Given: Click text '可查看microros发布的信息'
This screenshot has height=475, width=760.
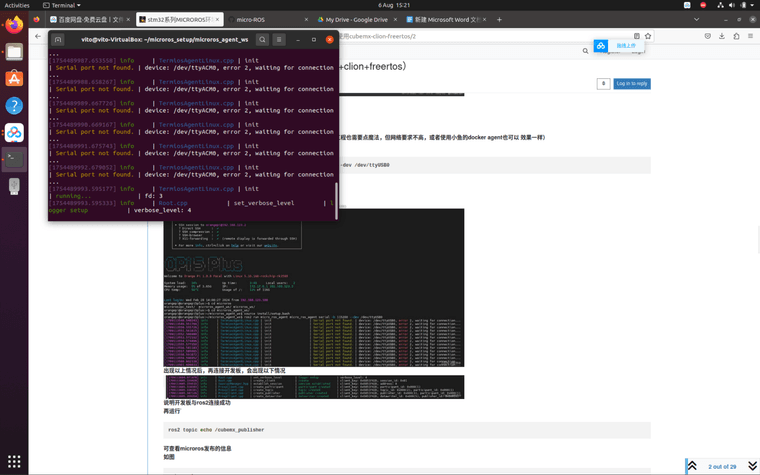Looking at the screenshot, I should coord(197,449).
